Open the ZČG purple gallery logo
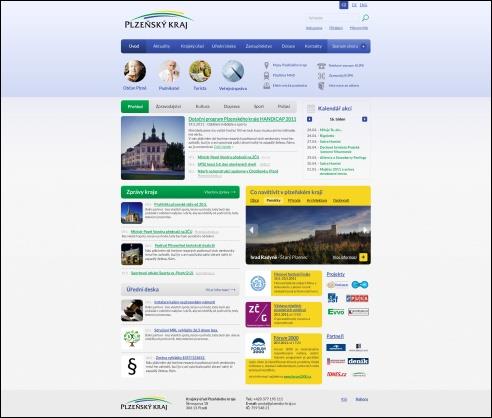492x418 pixels. (x=258, y=314)
